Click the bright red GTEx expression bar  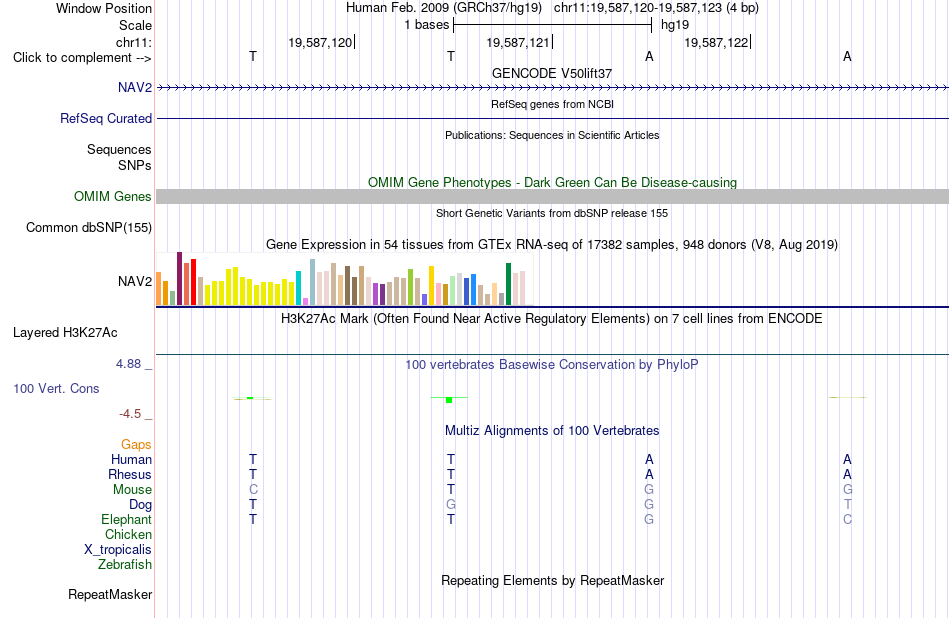(x=193, y=282)
